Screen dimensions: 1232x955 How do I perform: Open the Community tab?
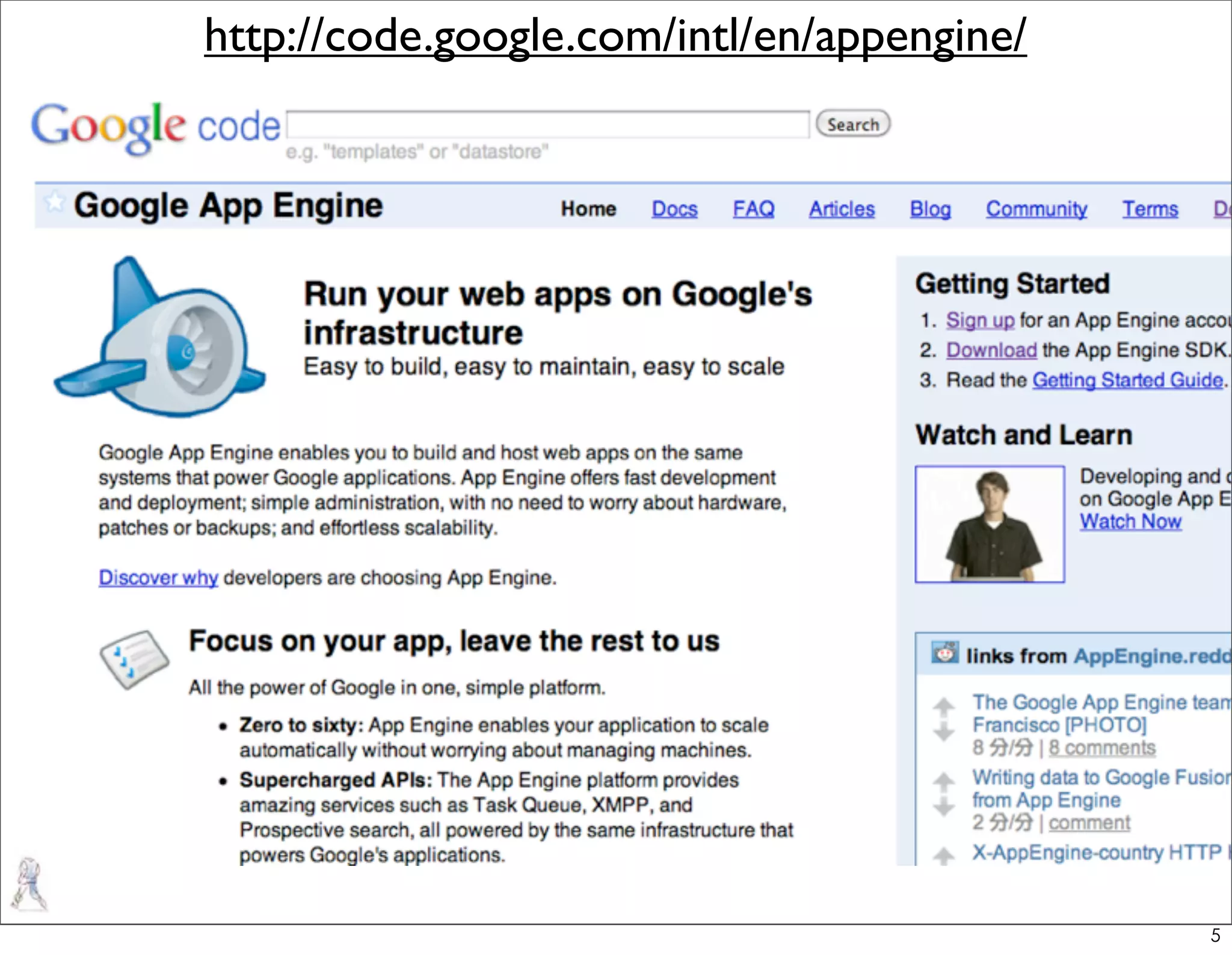click(1036, 209)
